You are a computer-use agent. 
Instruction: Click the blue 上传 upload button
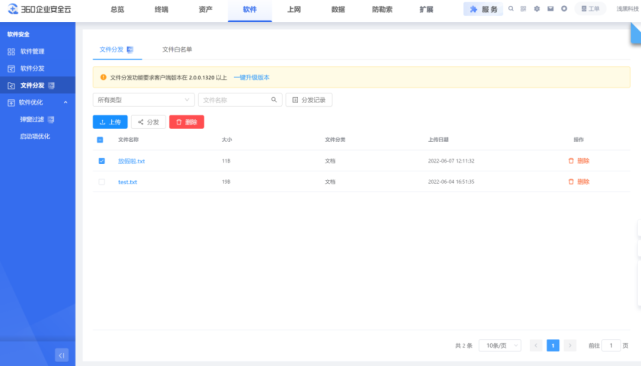coord(110,122)
